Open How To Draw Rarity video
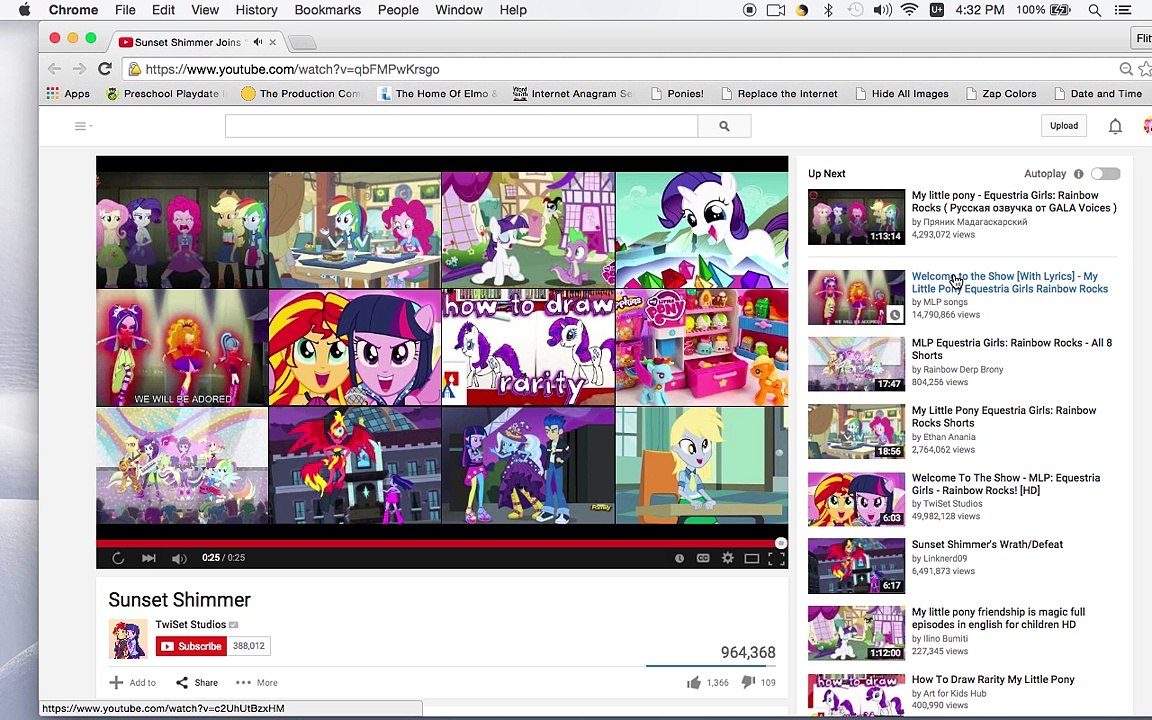Image resolution: width=1152 pixels, height=720 pixels. click(x=993, y=680)
